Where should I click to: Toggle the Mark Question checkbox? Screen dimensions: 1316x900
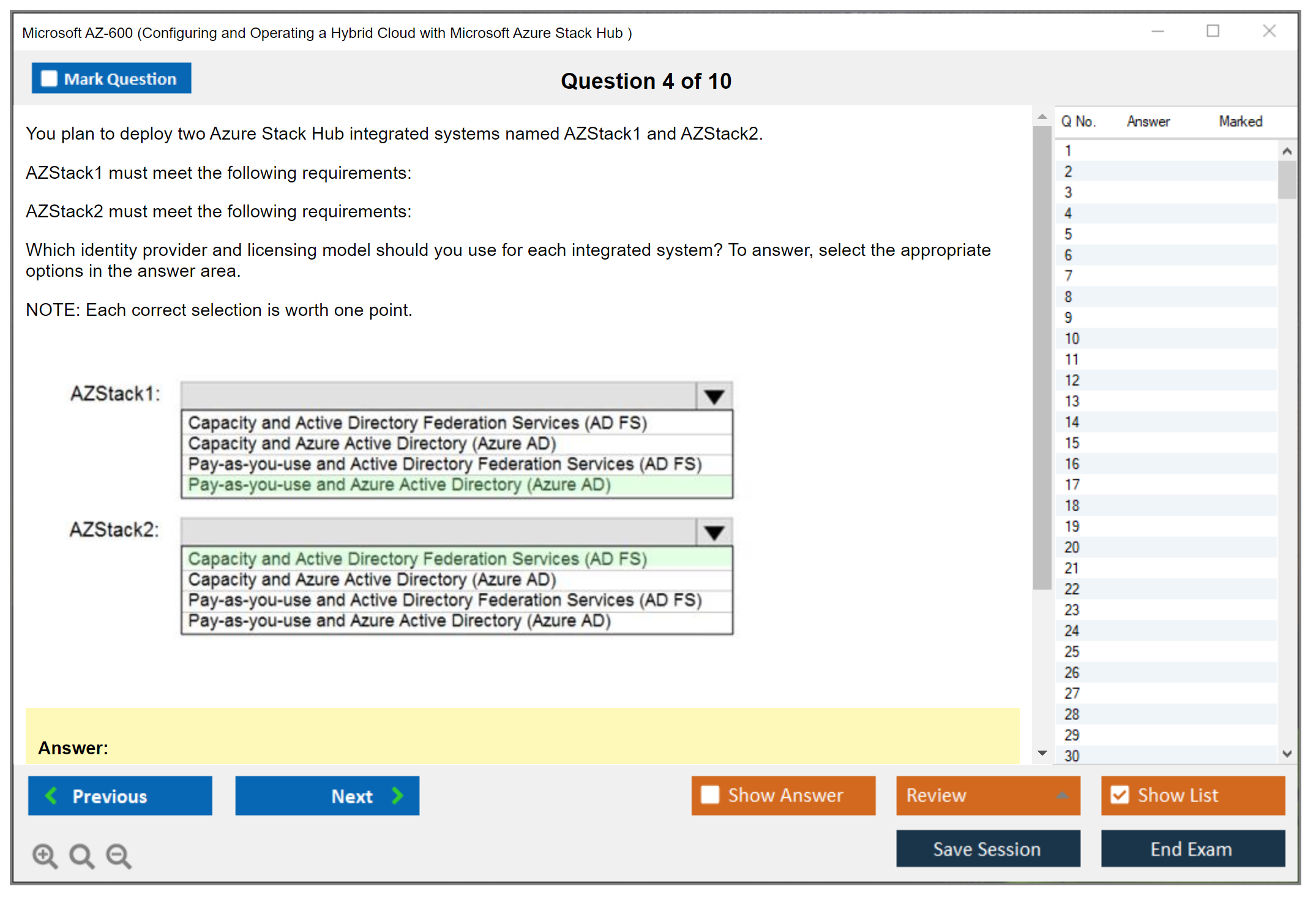(49, 78)
